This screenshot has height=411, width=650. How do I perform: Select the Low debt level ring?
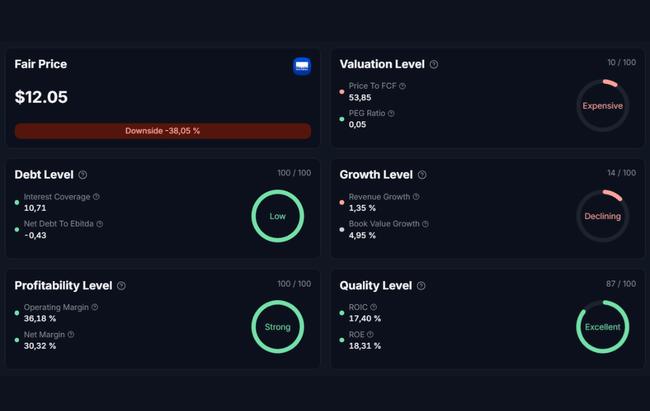tap(277, 216)
